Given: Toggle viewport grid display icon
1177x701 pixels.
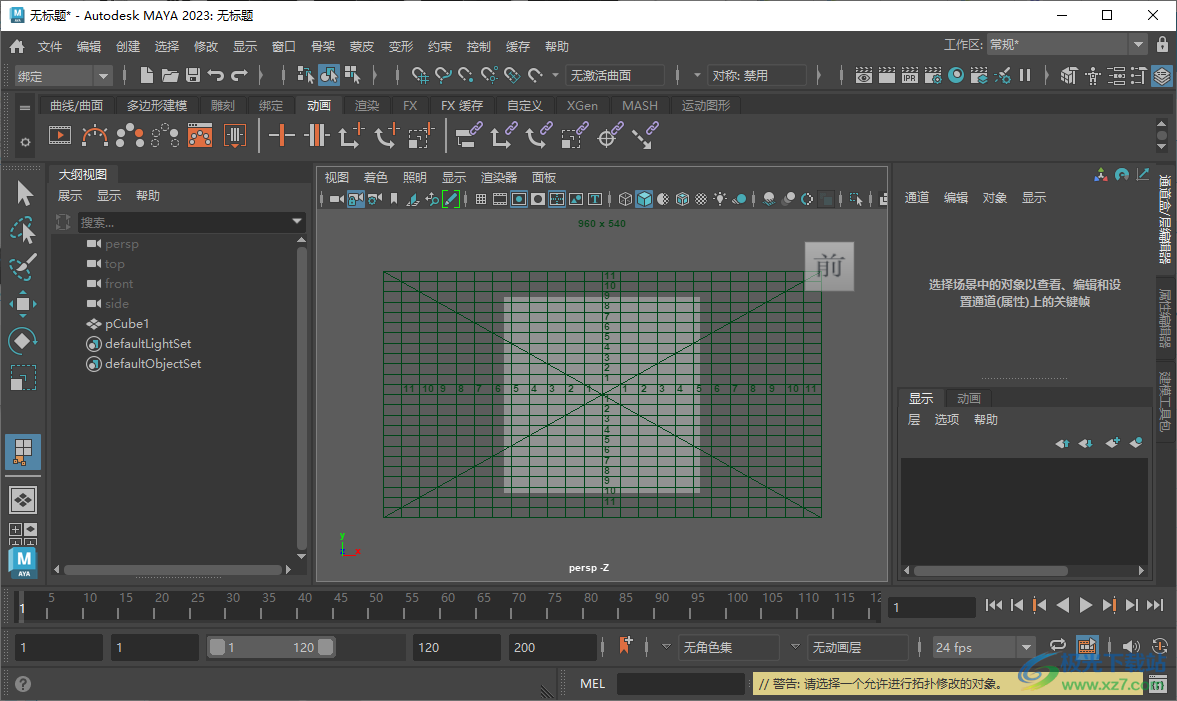Looking at the screenshot, I should point(480,199).
